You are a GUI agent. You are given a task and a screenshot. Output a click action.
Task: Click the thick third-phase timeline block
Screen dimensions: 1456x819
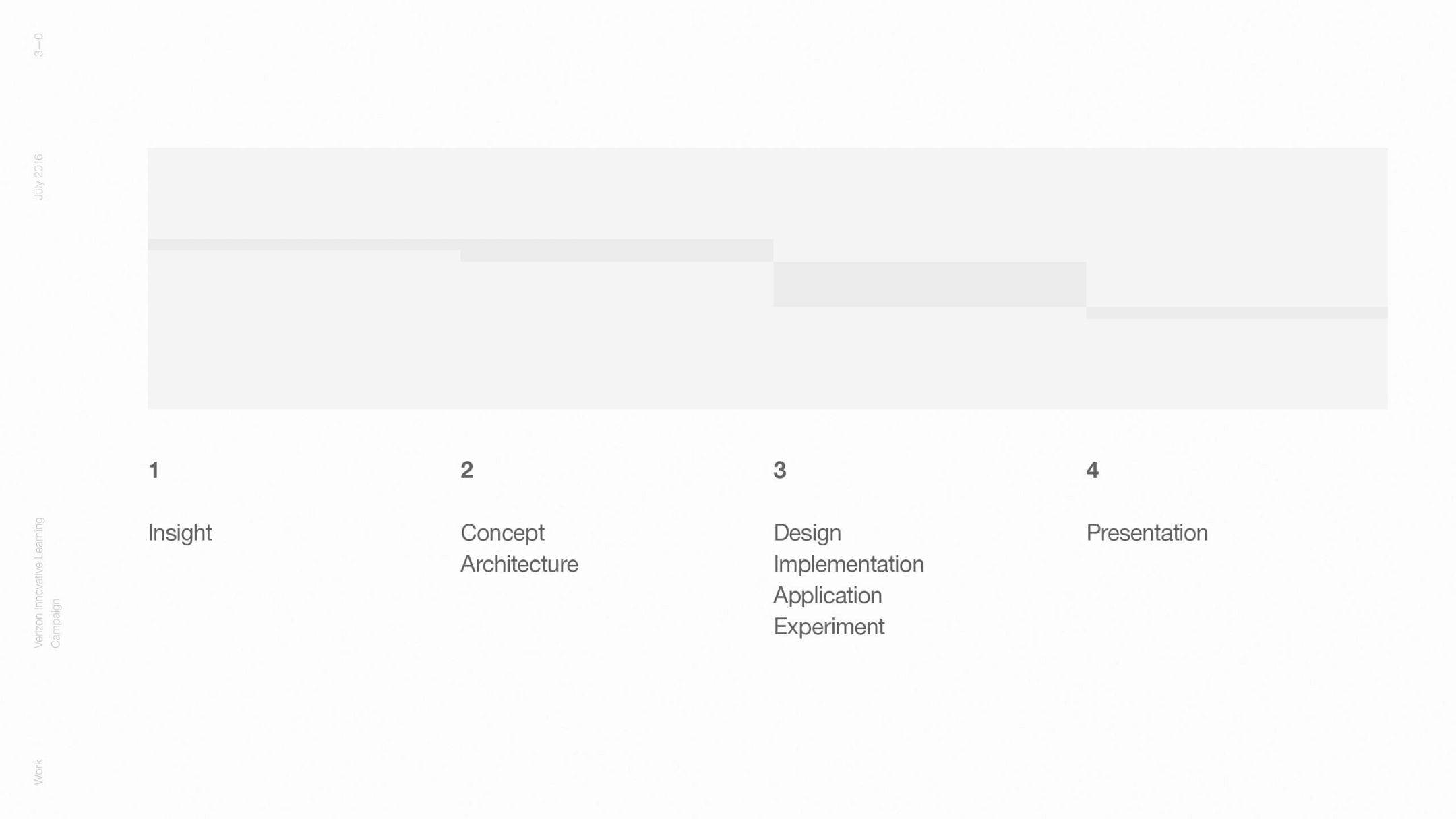[930, 284]
